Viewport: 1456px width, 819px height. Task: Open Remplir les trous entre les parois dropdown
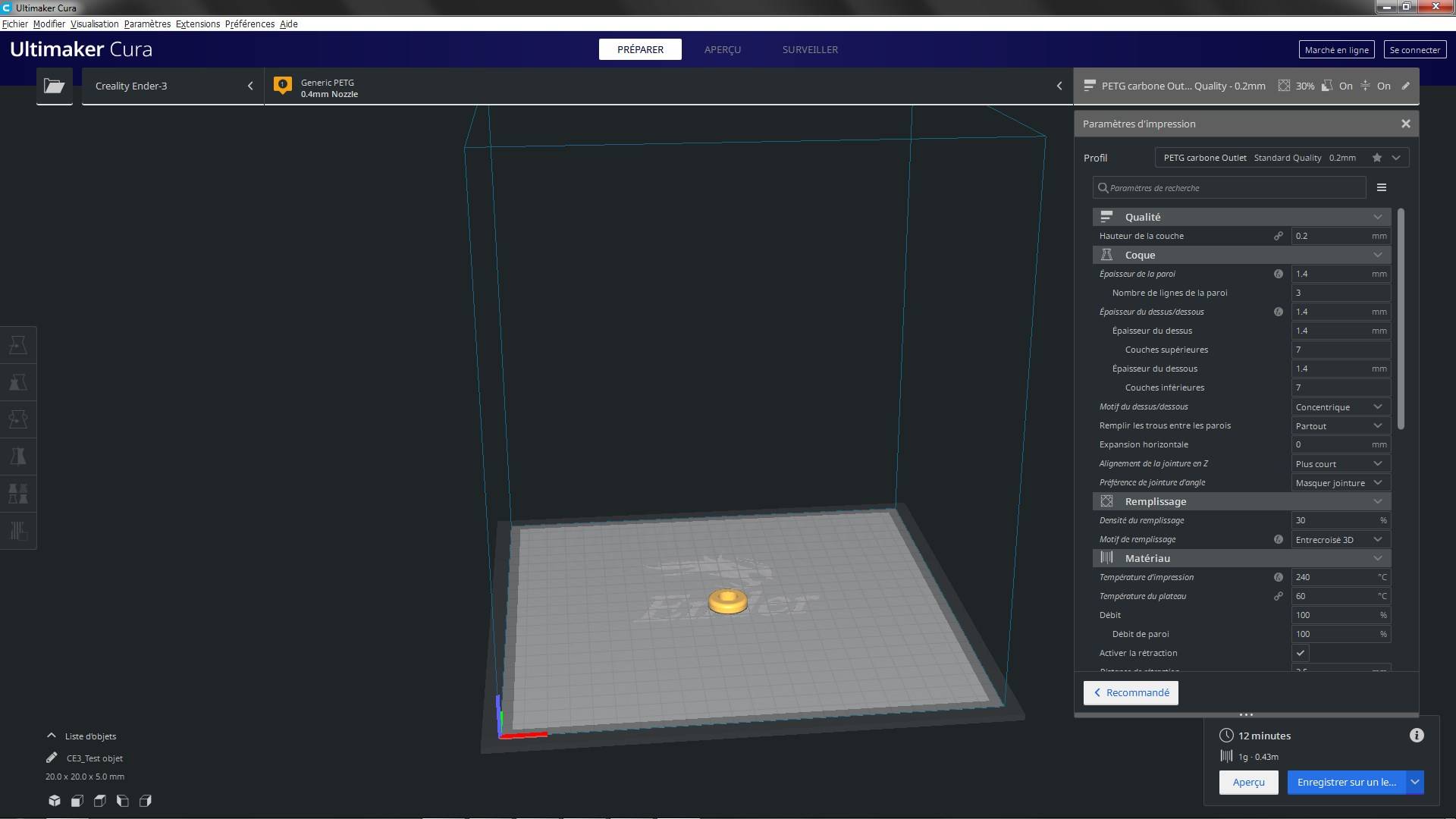coord(1341,426)
